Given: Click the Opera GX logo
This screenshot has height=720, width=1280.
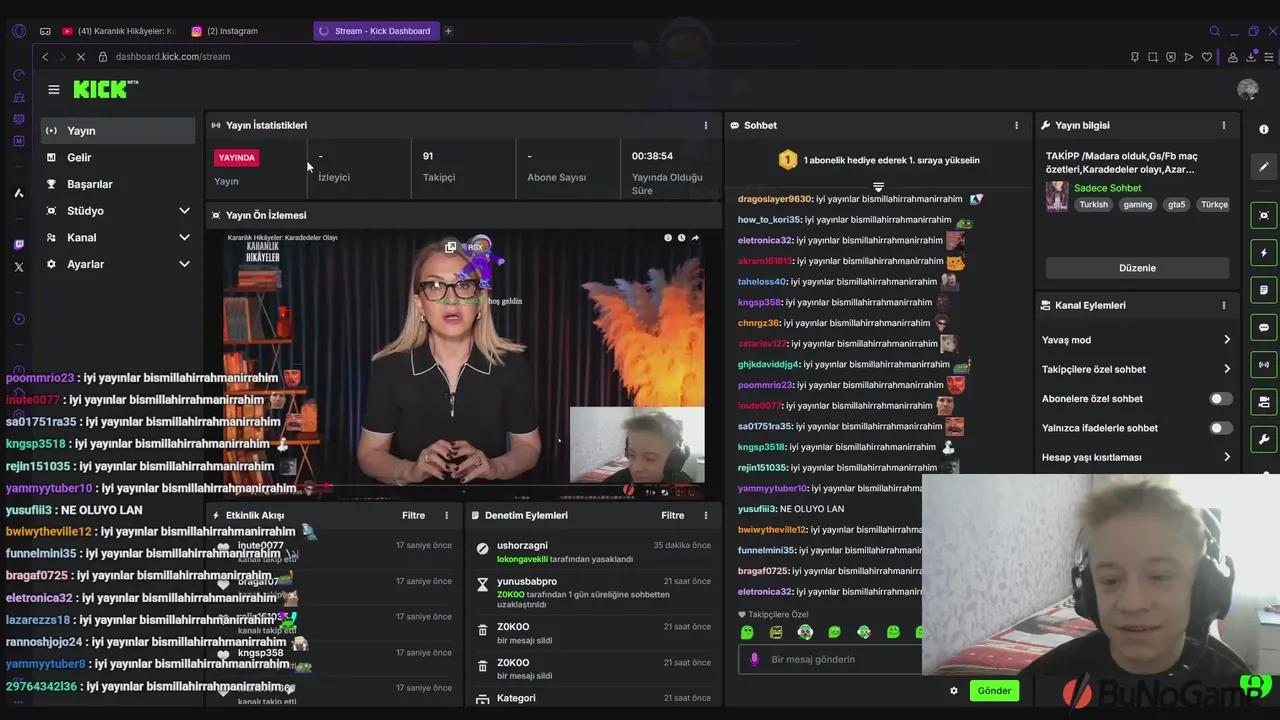Looking at the screenshot, I should pyautogui.click(x=19, y=31).
